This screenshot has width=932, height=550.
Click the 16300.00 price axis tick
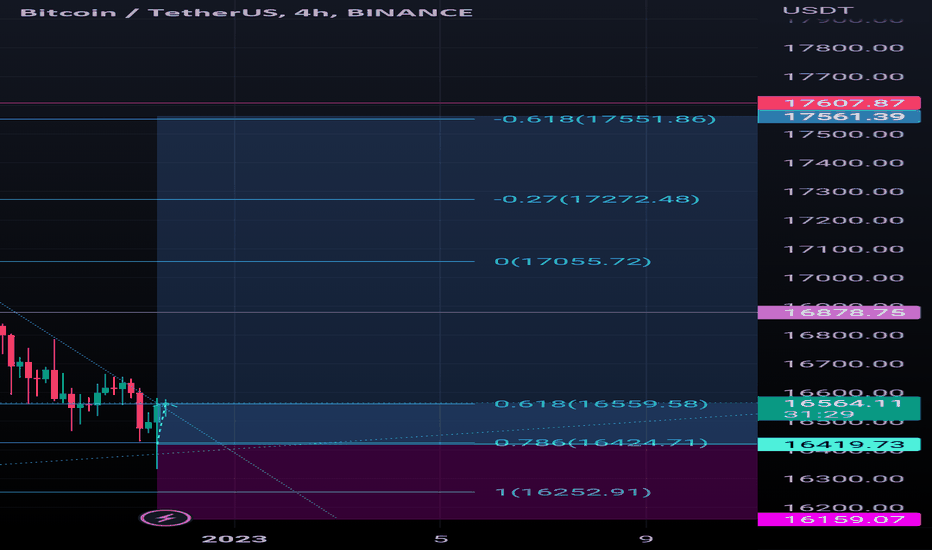844,479
